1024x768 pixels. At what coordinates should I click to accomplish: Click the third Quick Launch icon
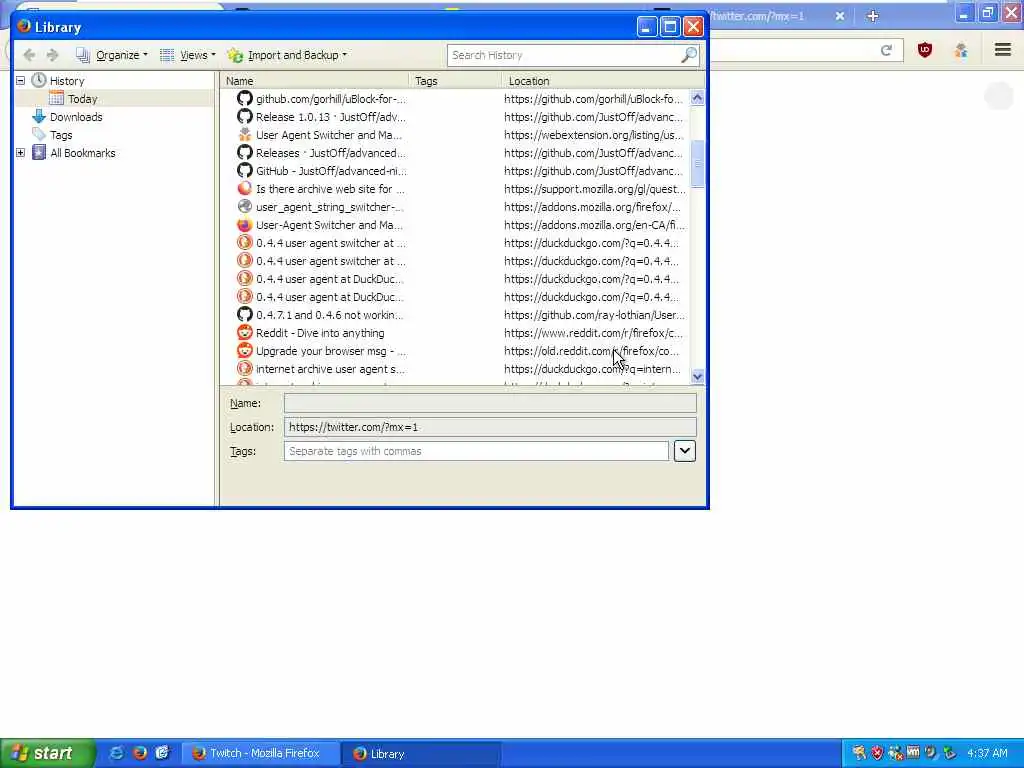point(162,753)
